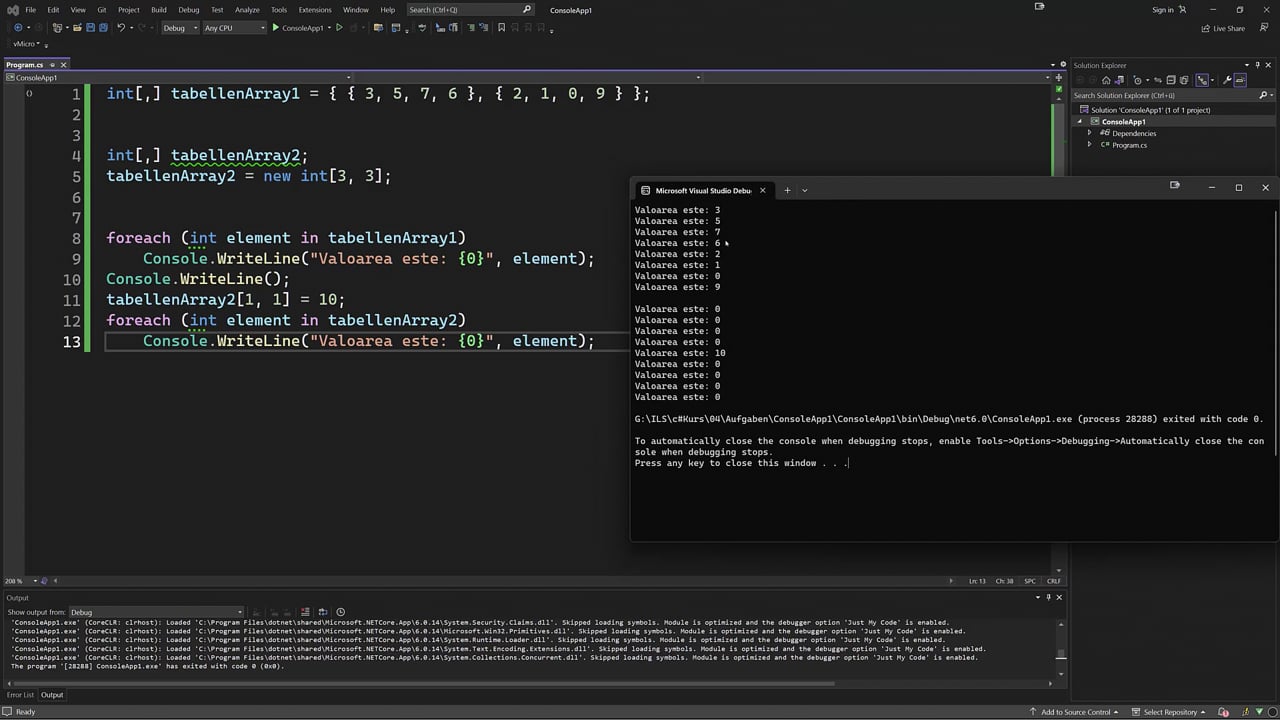Click the Live Share button
This screenshot has width=1280, height=720.
tap(1223, 28)
